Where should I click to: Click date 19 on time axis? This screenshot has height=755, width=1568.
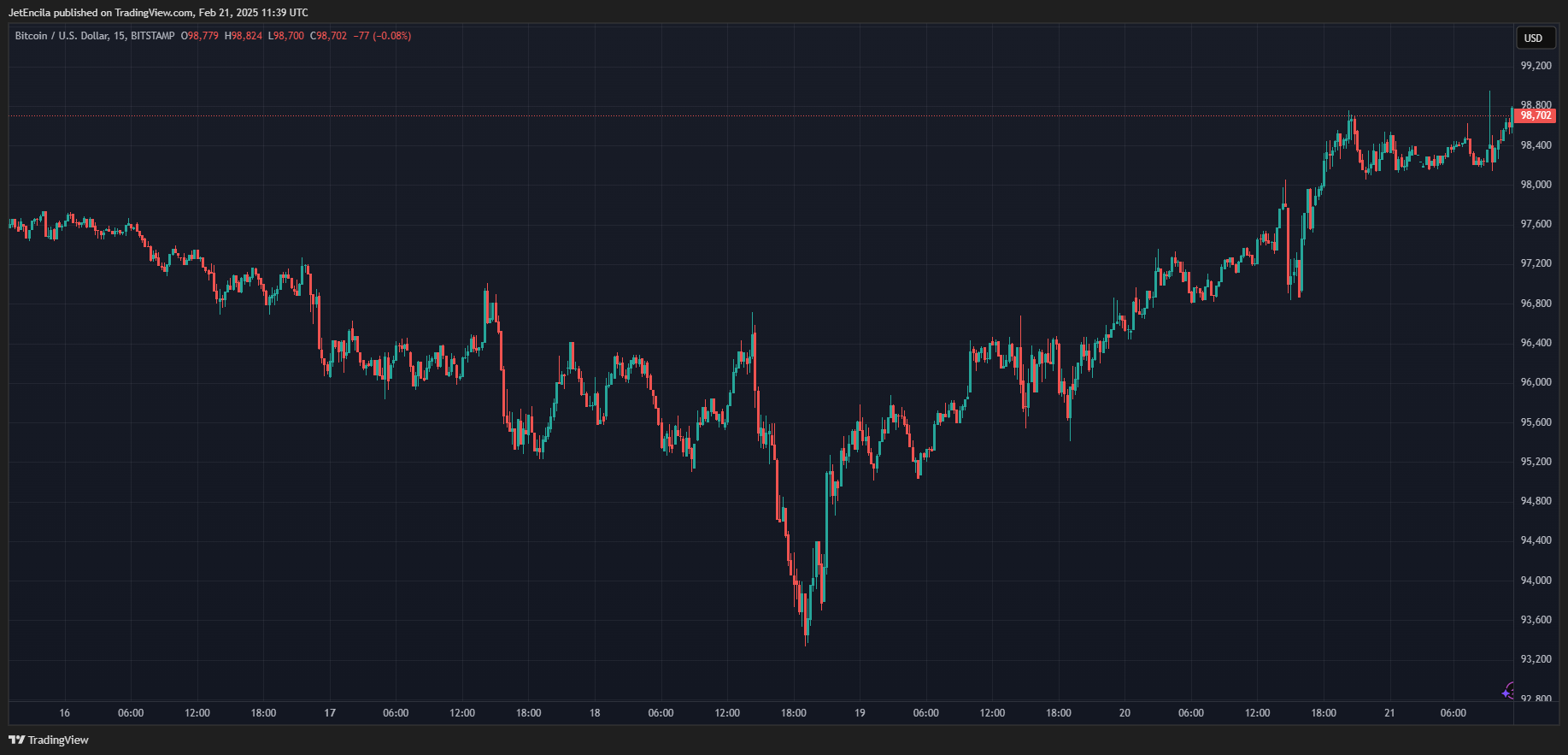860,713
